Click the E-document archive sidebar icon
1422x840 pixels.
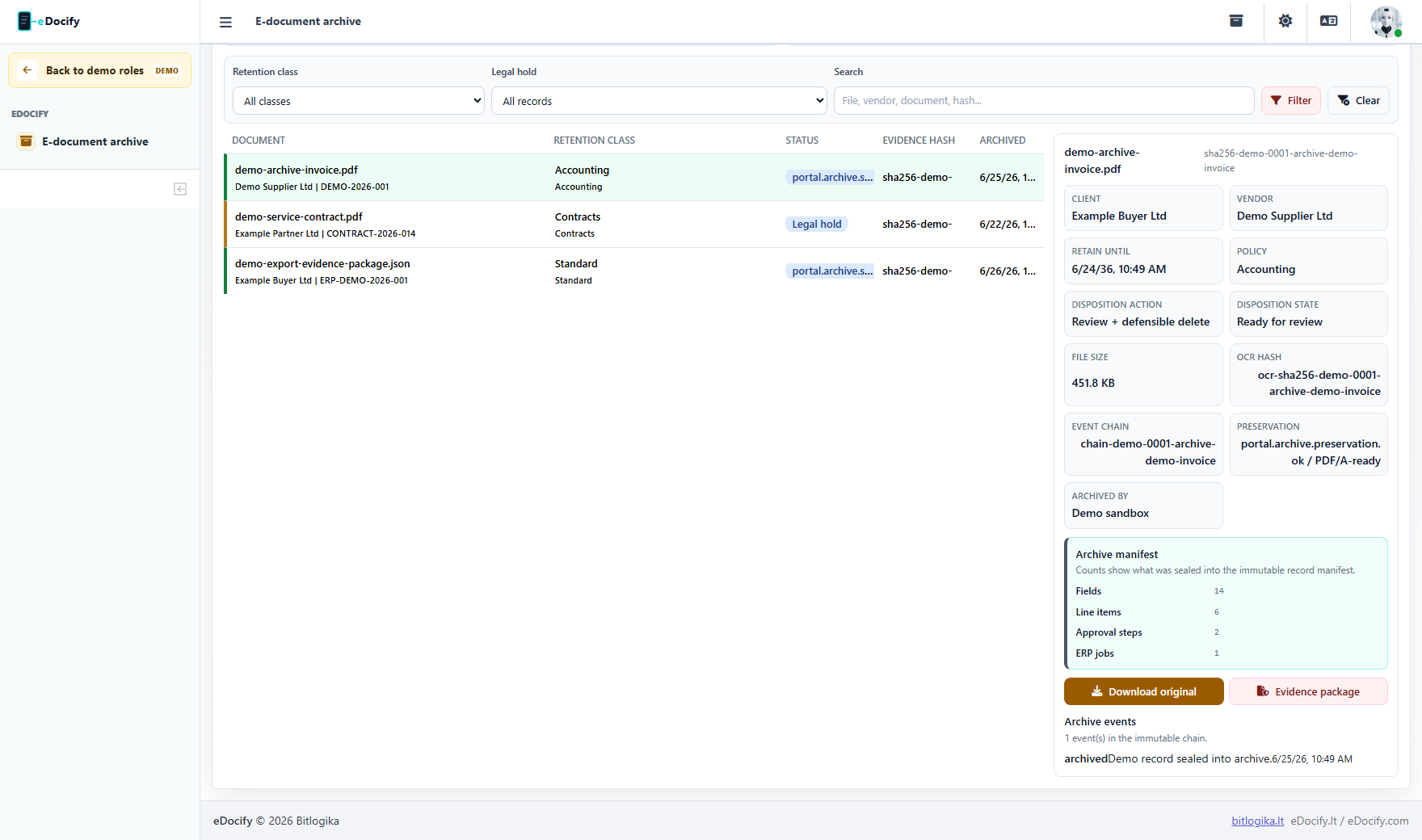(26, 141)
